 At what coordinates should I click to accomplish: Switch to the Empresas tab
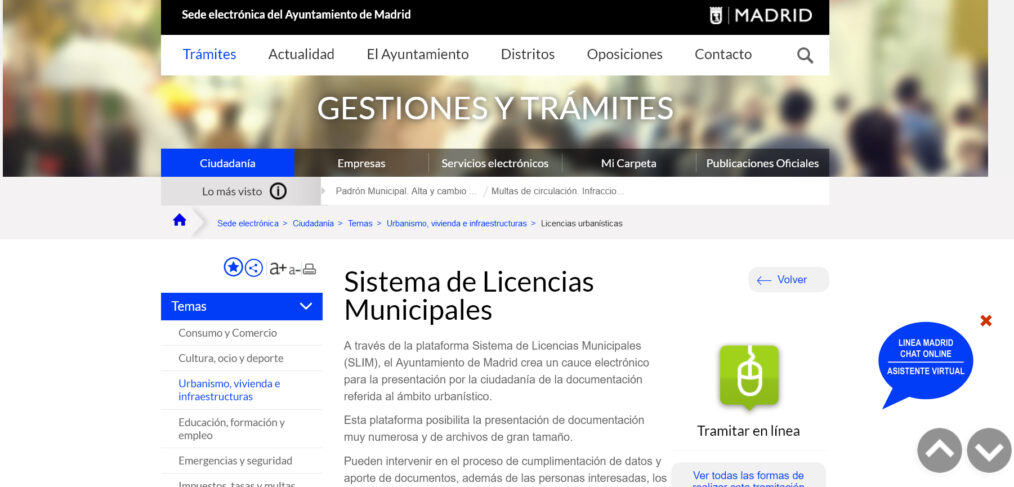click(x=361, y=163)
